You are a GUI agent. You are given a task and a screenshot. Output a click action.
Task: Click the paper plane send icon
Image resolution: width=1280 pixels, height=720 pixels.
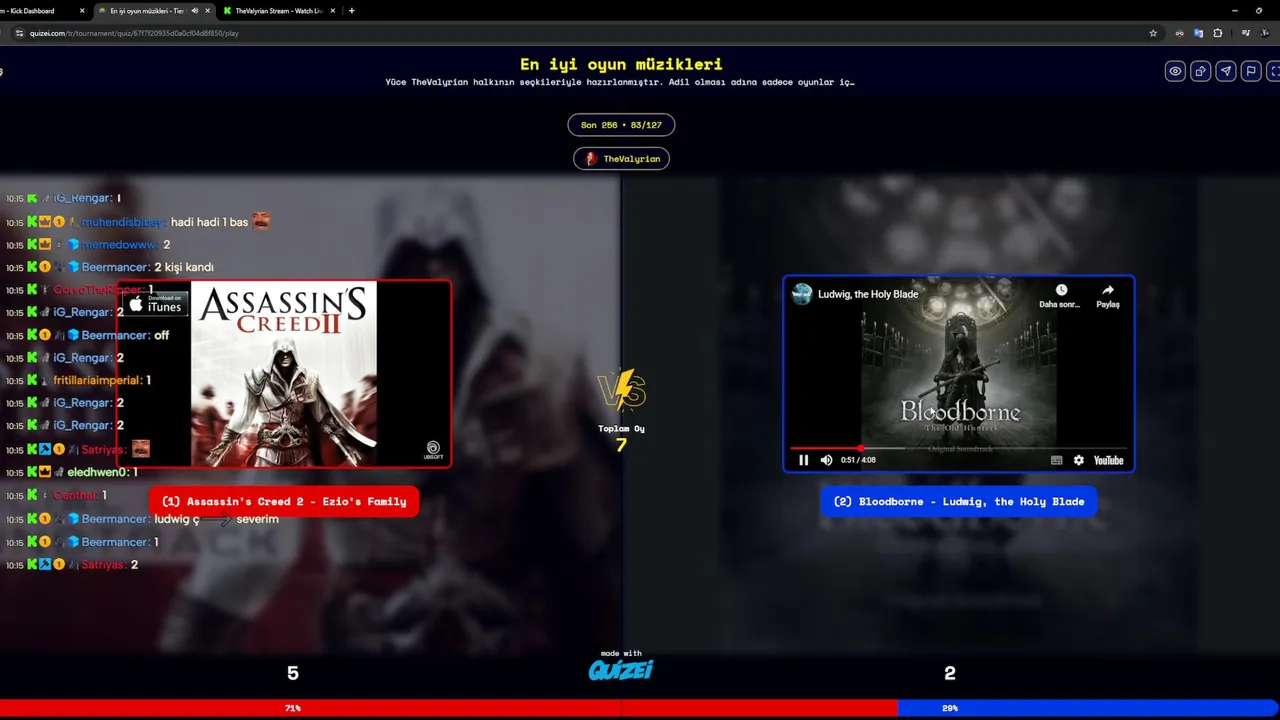1225,71
